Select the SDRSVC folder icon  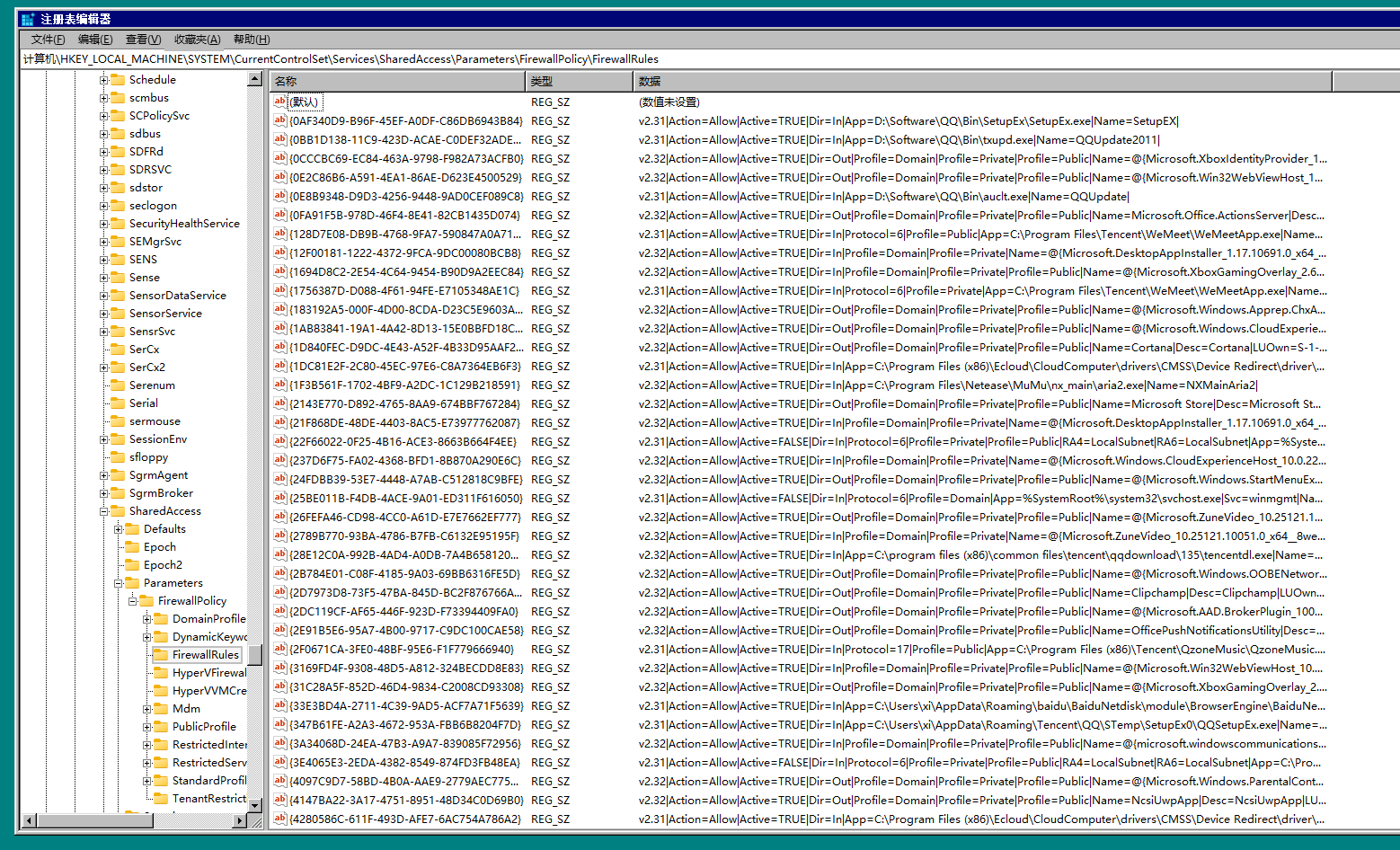(118, 170)
